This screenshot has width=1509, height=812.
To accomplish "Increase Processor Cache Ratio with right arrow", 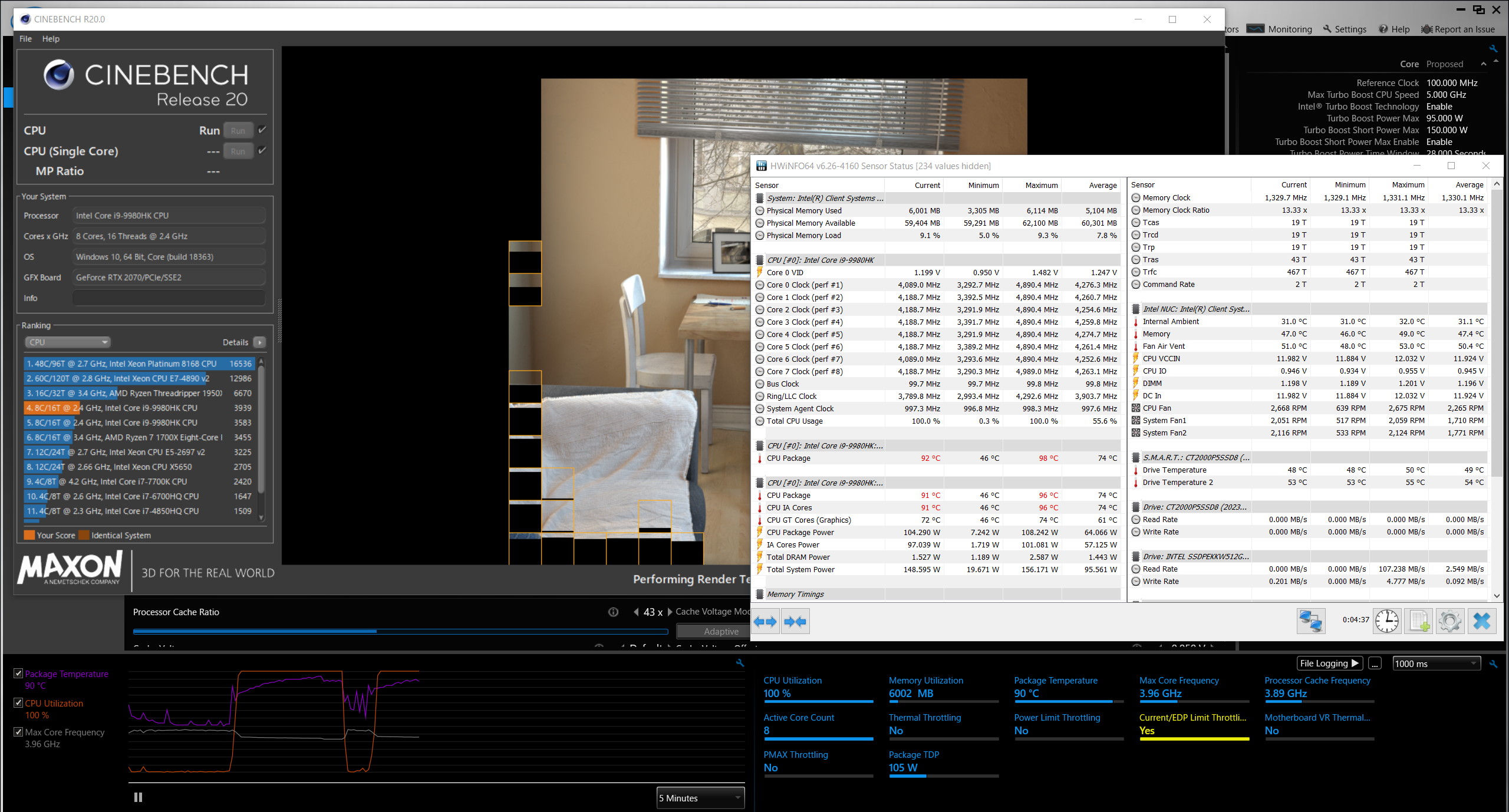I will tap(670, 612).
